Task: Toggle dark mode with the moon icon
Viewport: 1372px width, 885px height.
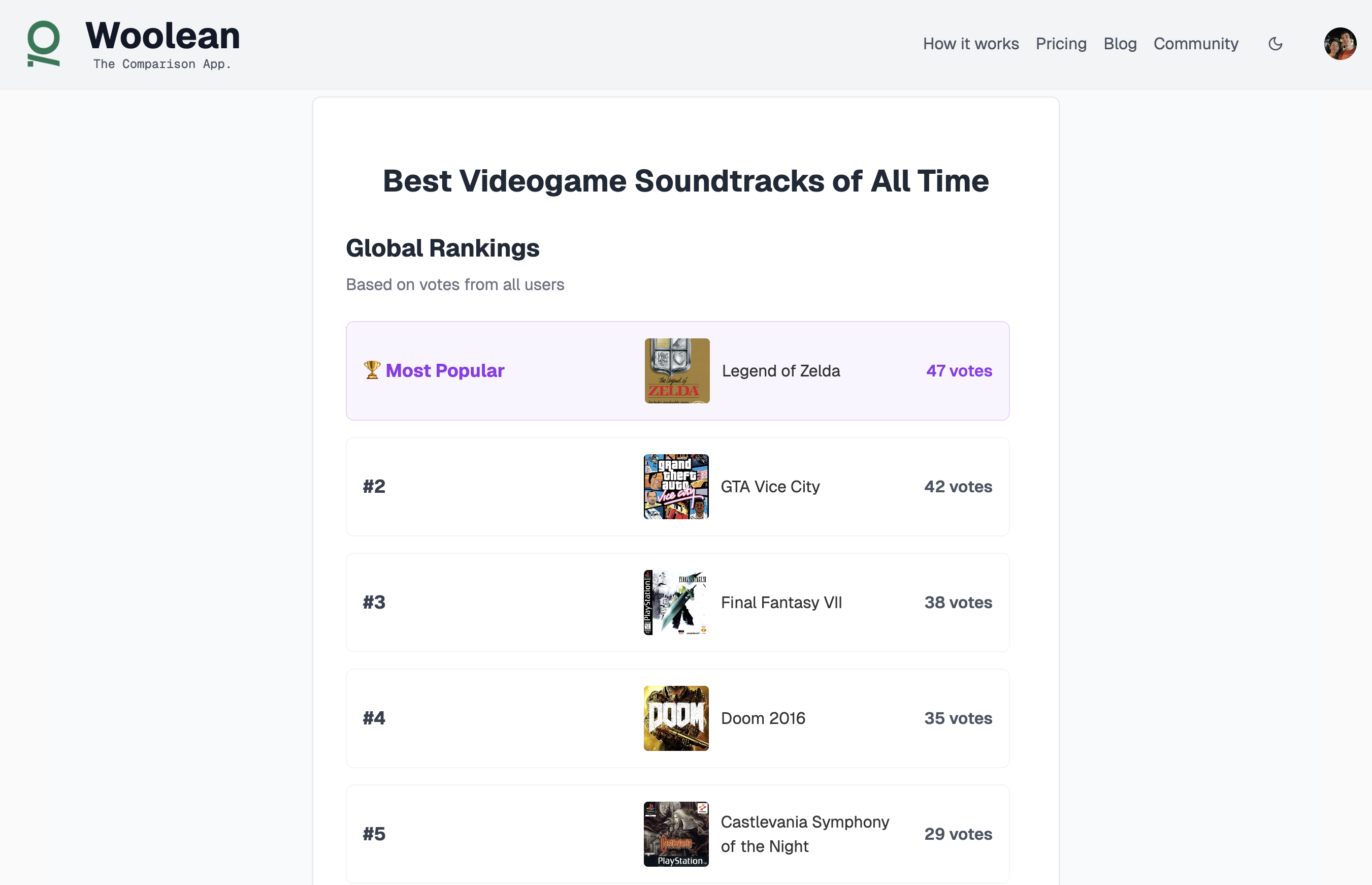Action: click(1275, 44)
